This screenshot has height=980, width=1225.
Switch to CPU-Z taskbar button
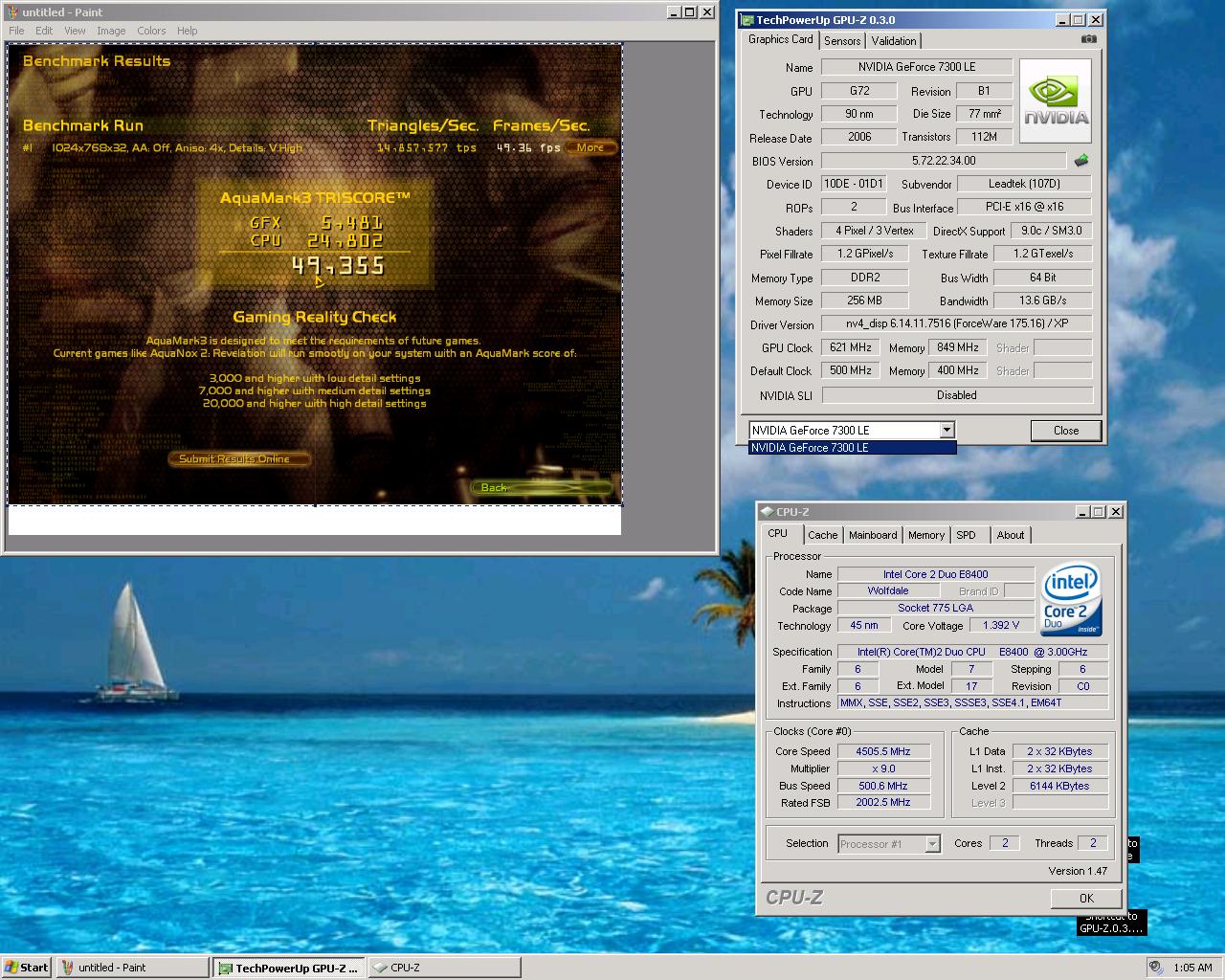(x=444, y=968)
